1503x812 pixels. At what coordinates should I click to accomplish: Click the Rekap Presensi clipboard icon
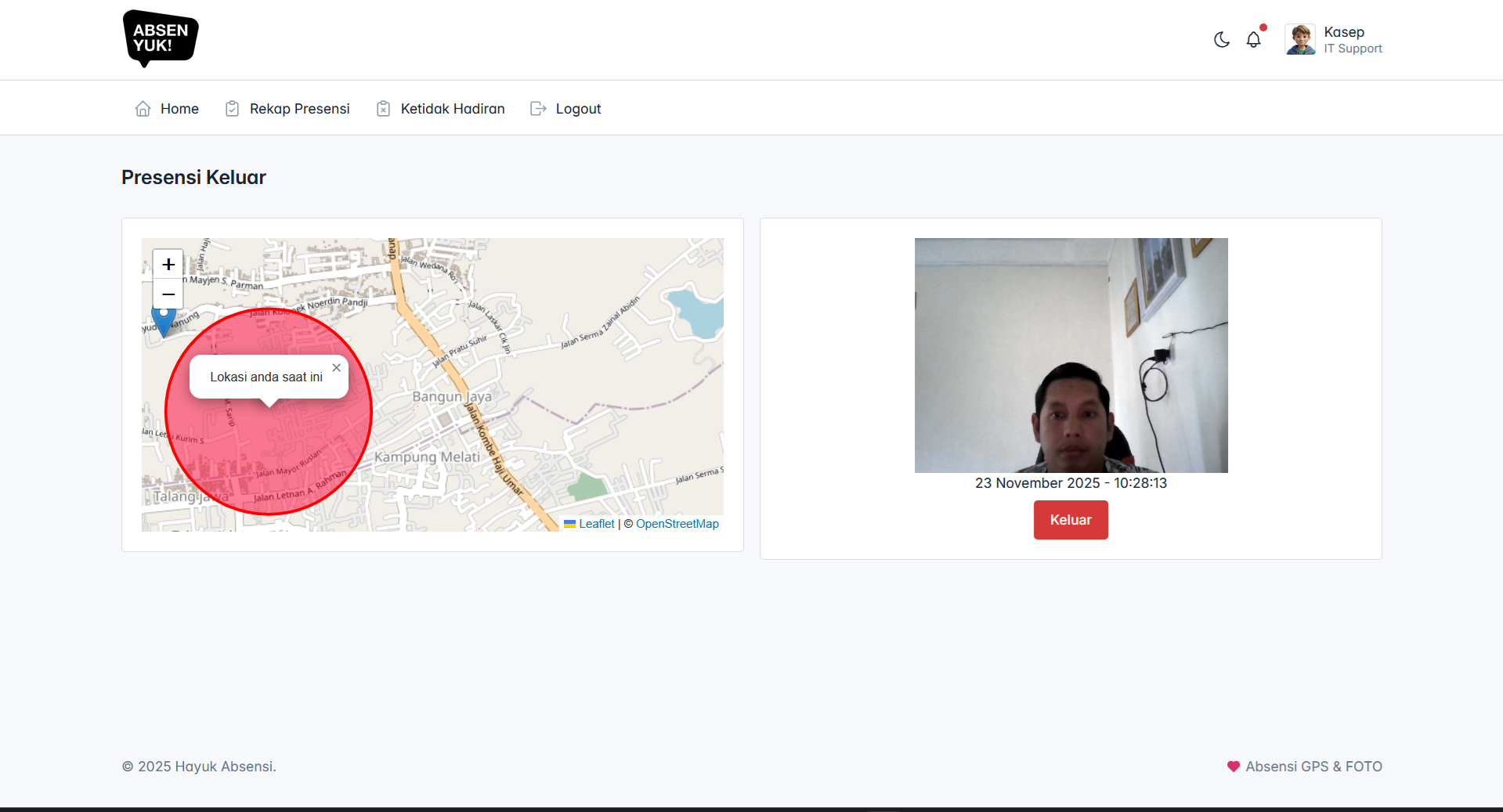(x=232, y=109)
